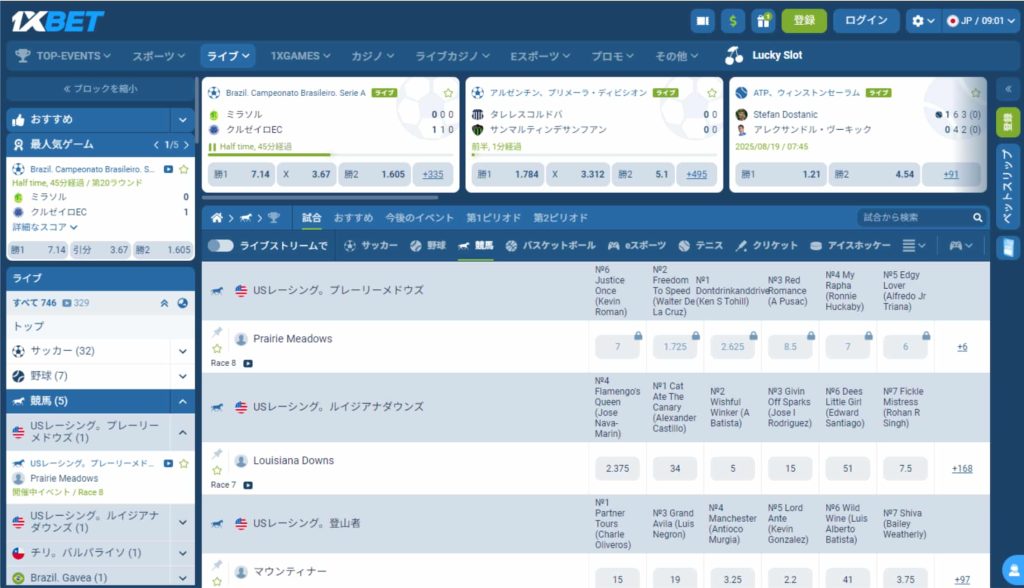The width and height of the screenshot is (1024, 588).
Task: Open the その他 menu
Action: pos(677,56)
